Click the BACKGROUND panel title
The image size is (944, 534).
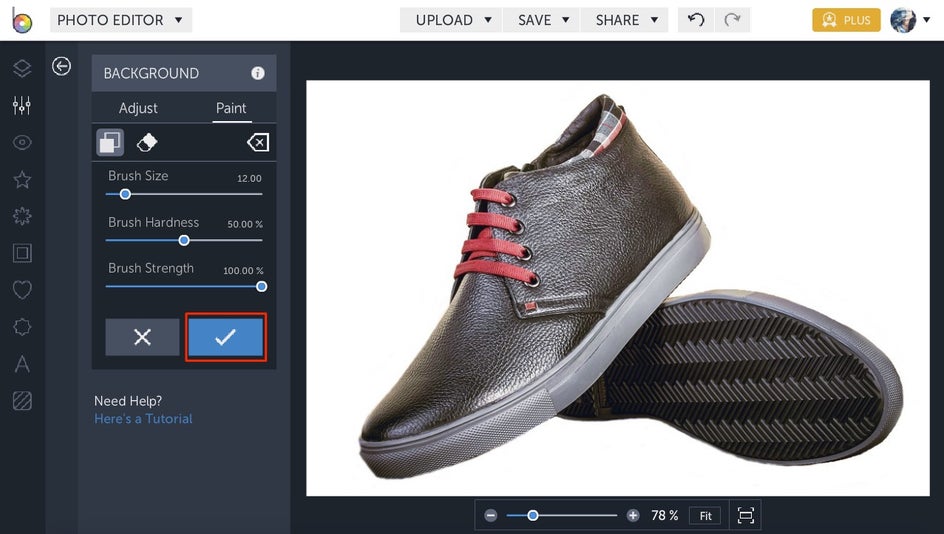click(x=151, y=73)
